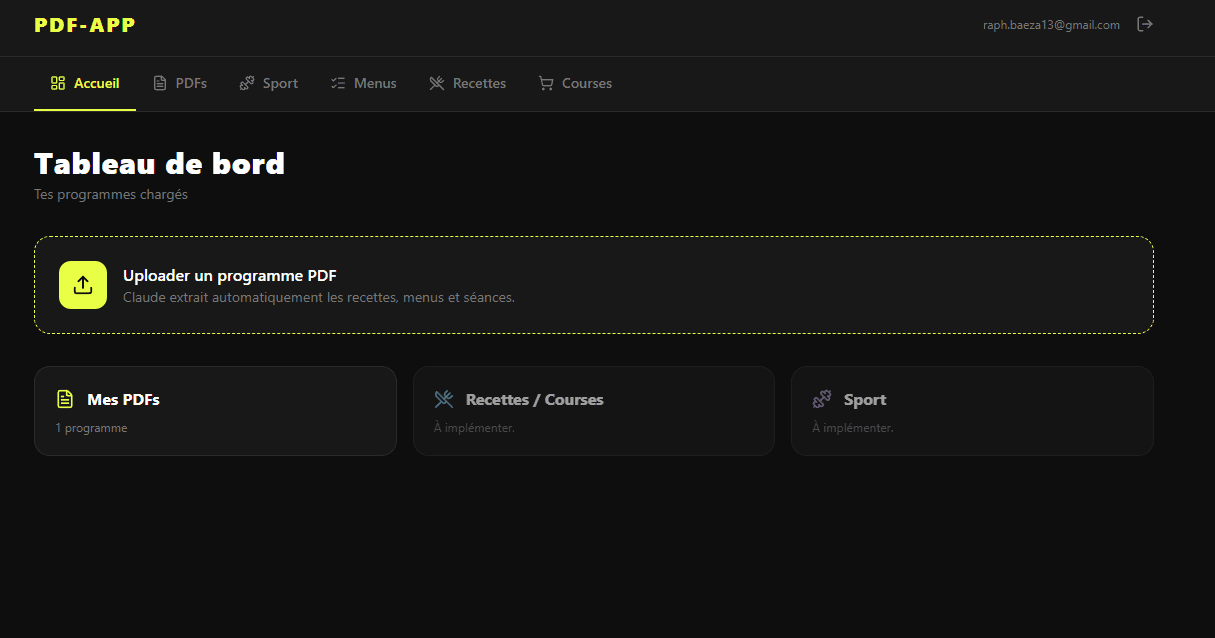Click "À implémenter." under Sport card
1215x638 pixels.
(852, 428)
